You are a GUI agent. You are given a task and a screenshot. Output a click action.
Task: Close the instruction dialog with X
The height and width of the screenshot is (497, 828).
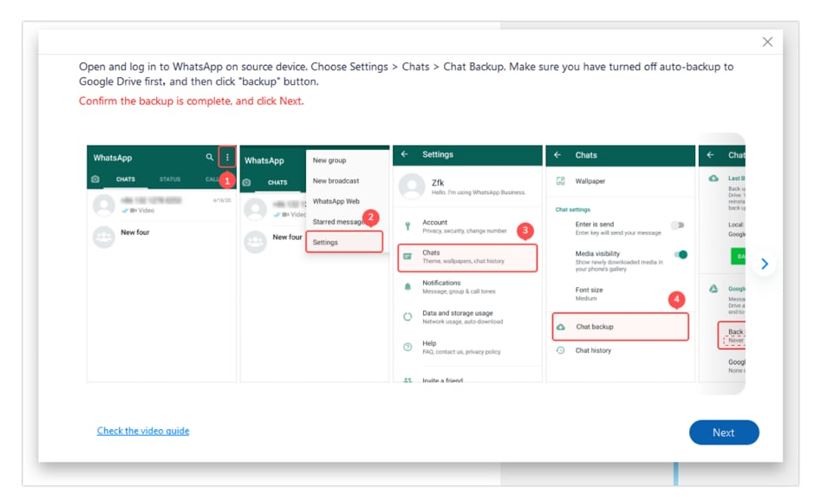coord(767,42)
